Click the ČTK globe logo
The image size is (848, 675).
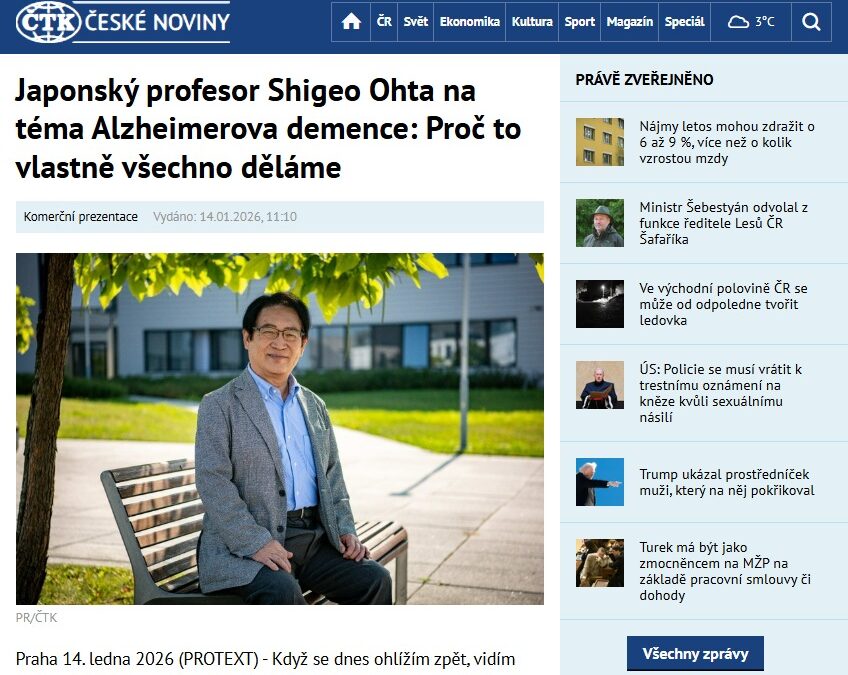(x=48, y=22)
